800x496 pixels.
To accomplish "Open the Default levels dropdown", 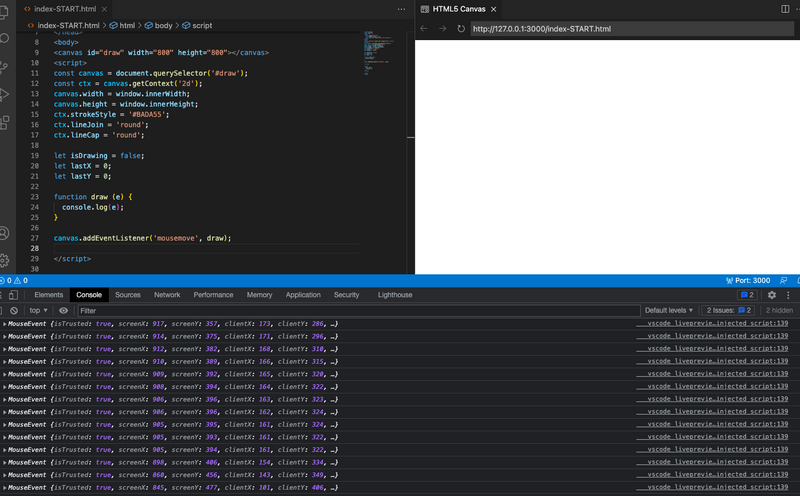I will (x=669, y=311).
